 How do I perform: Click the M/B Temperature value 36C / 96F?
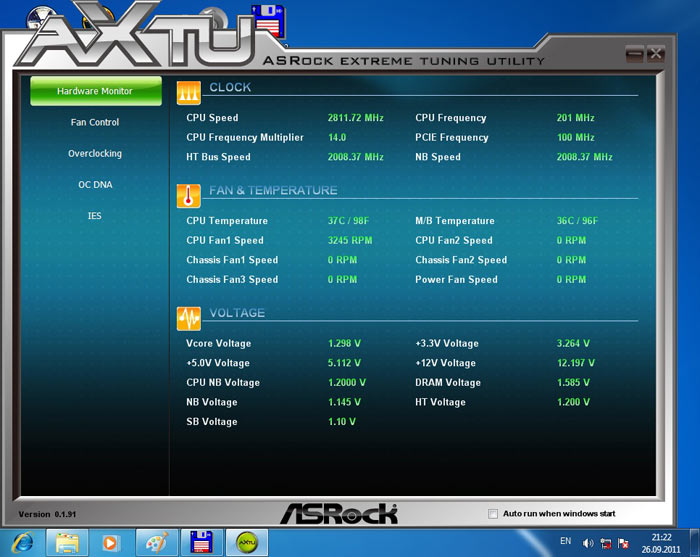577,221
